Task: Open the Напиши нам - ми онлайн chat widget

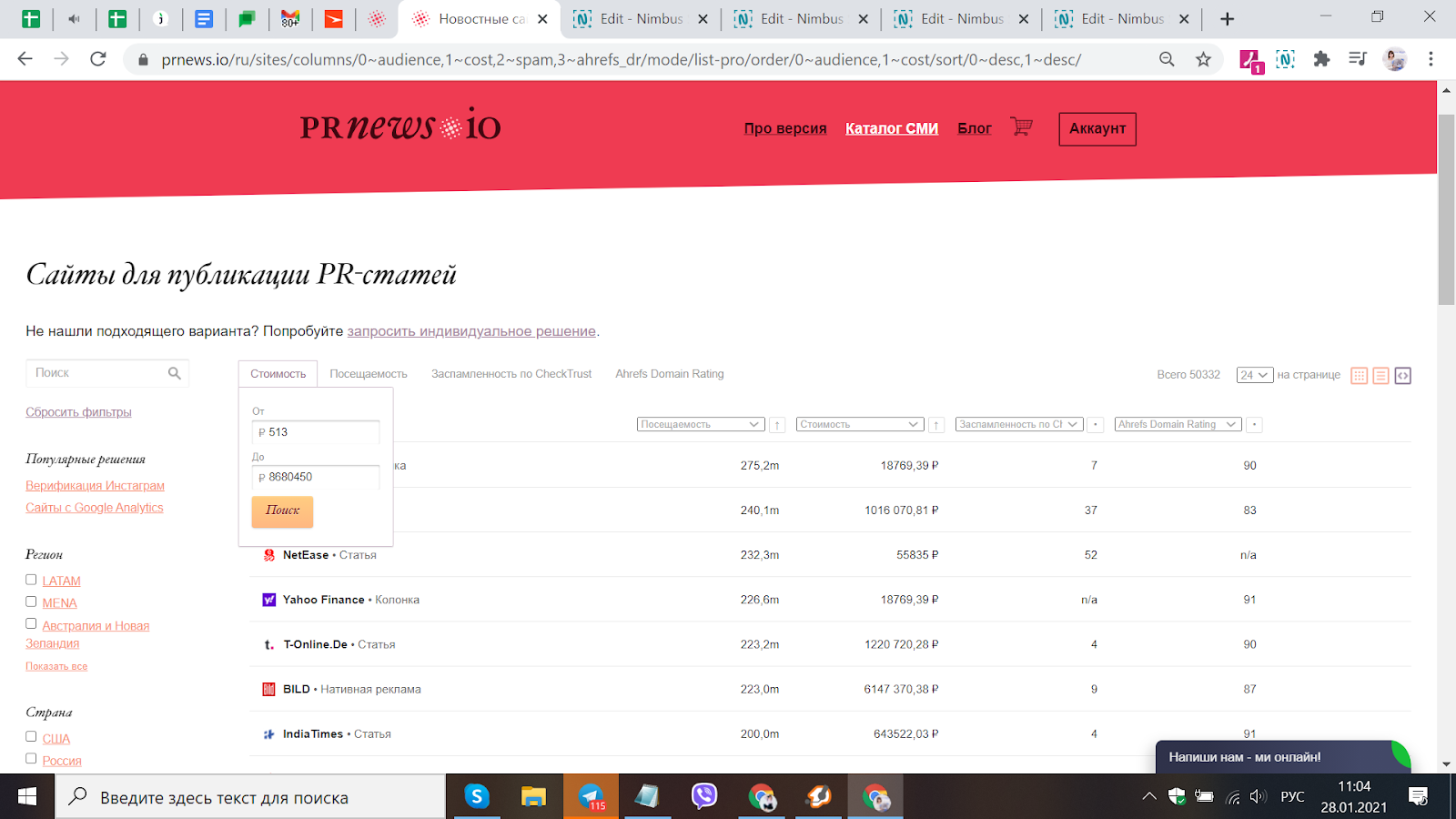Action: 1283,757
